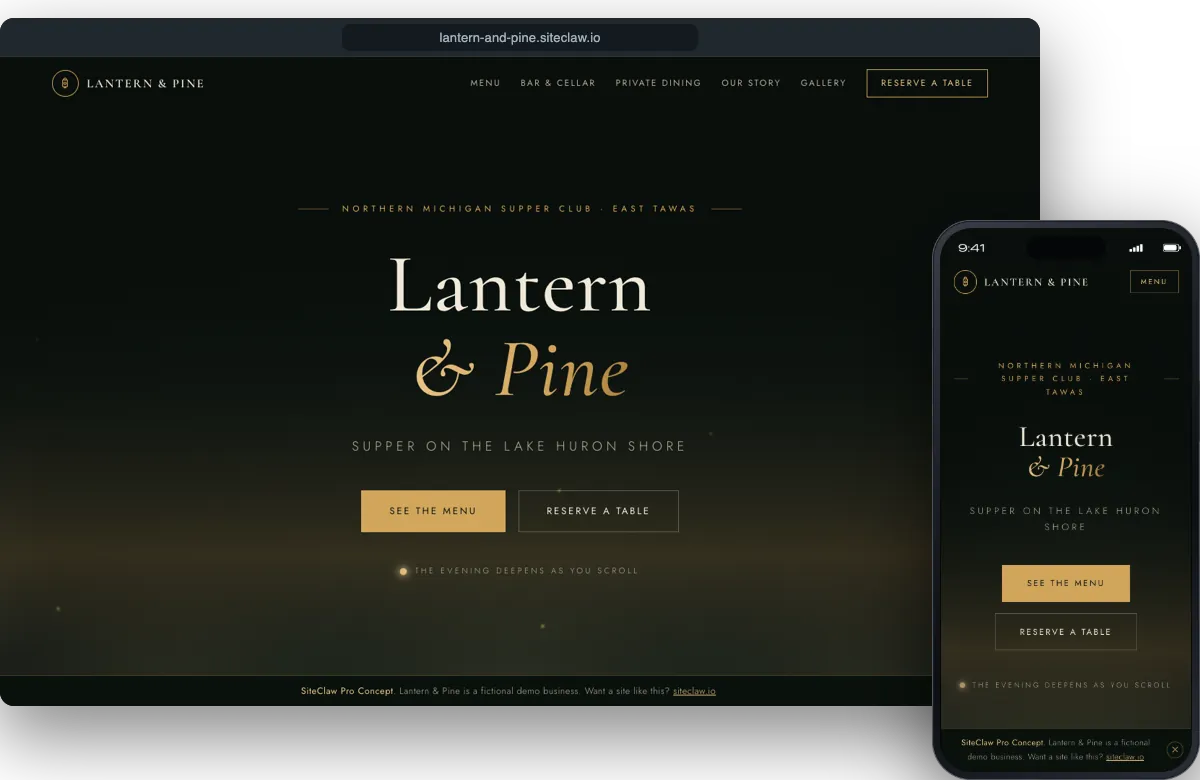Follow the siteclaw.io link in phone banner
The image size is (1200, 780).
click(1125, 757)
